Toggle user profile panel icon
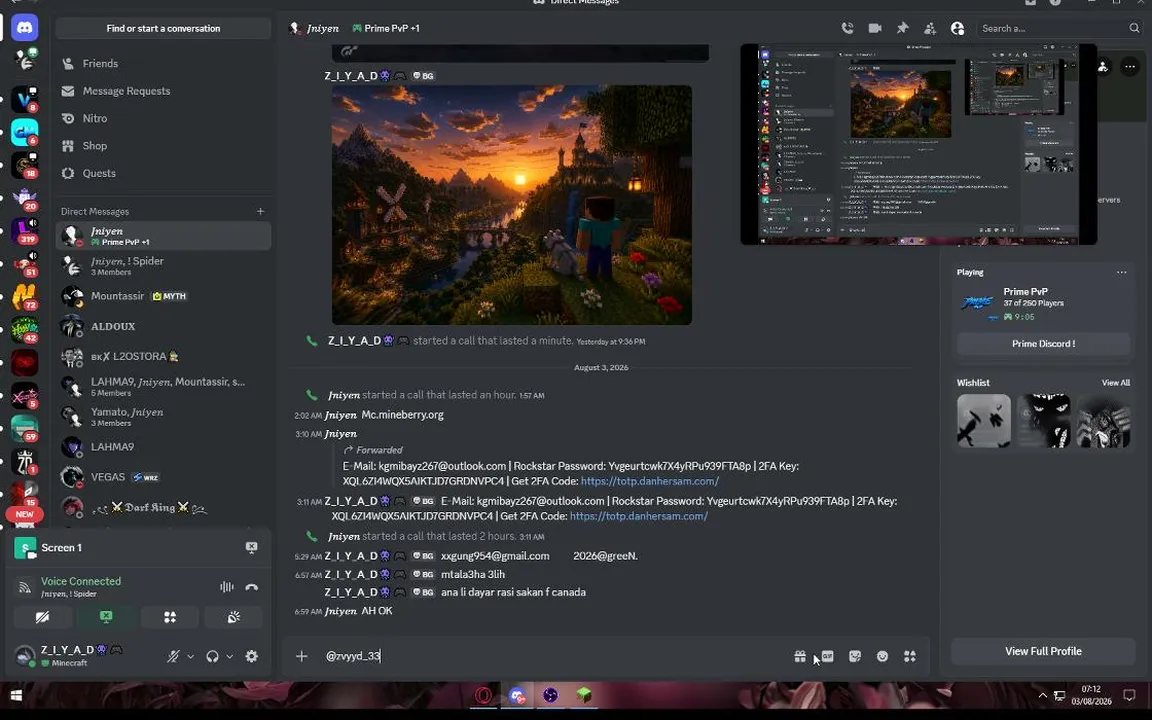The width and height of the screenshot is (1152, 720). tap(957, 28)
